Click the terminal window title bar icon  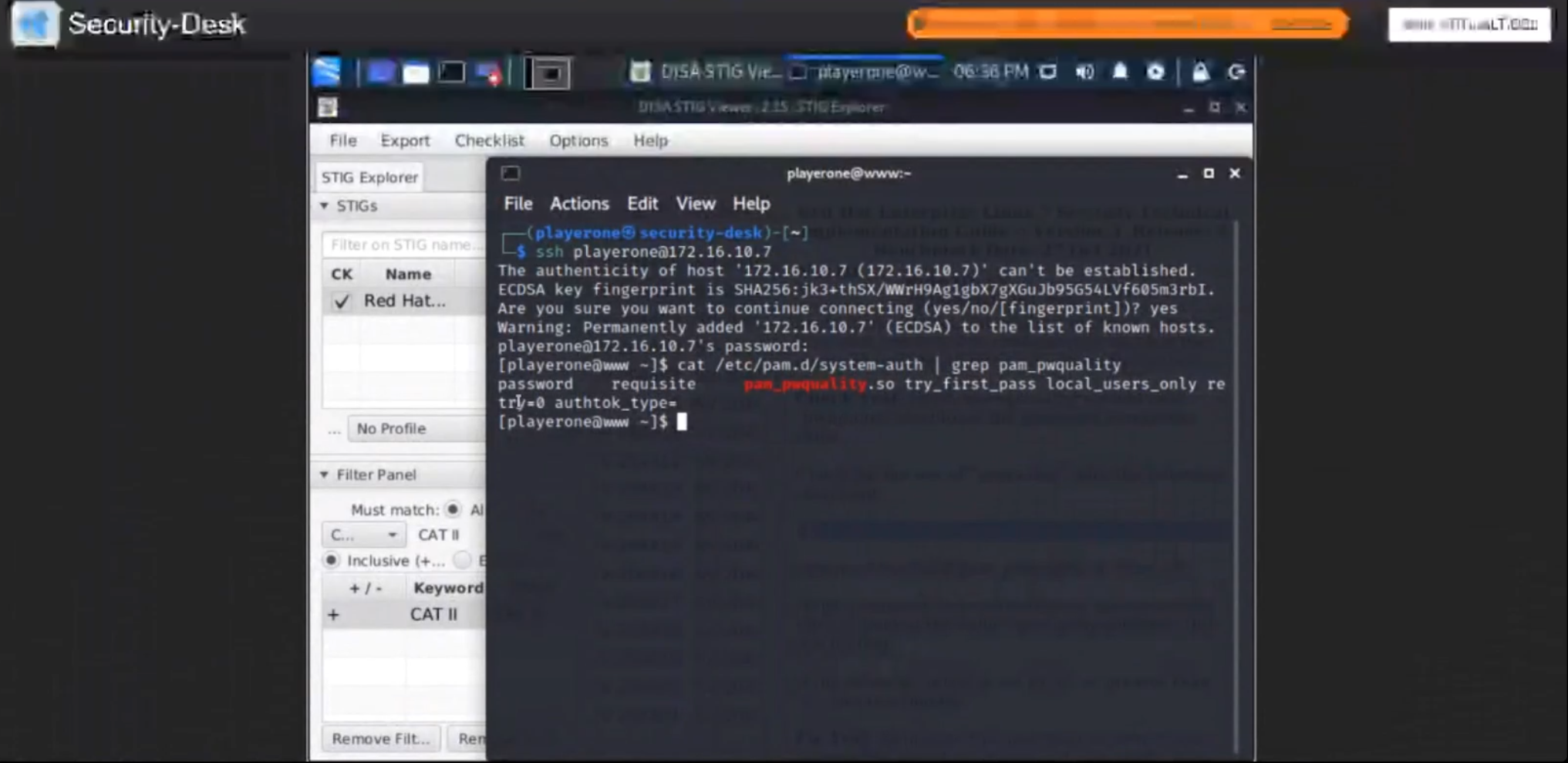[x=511, y=174]
